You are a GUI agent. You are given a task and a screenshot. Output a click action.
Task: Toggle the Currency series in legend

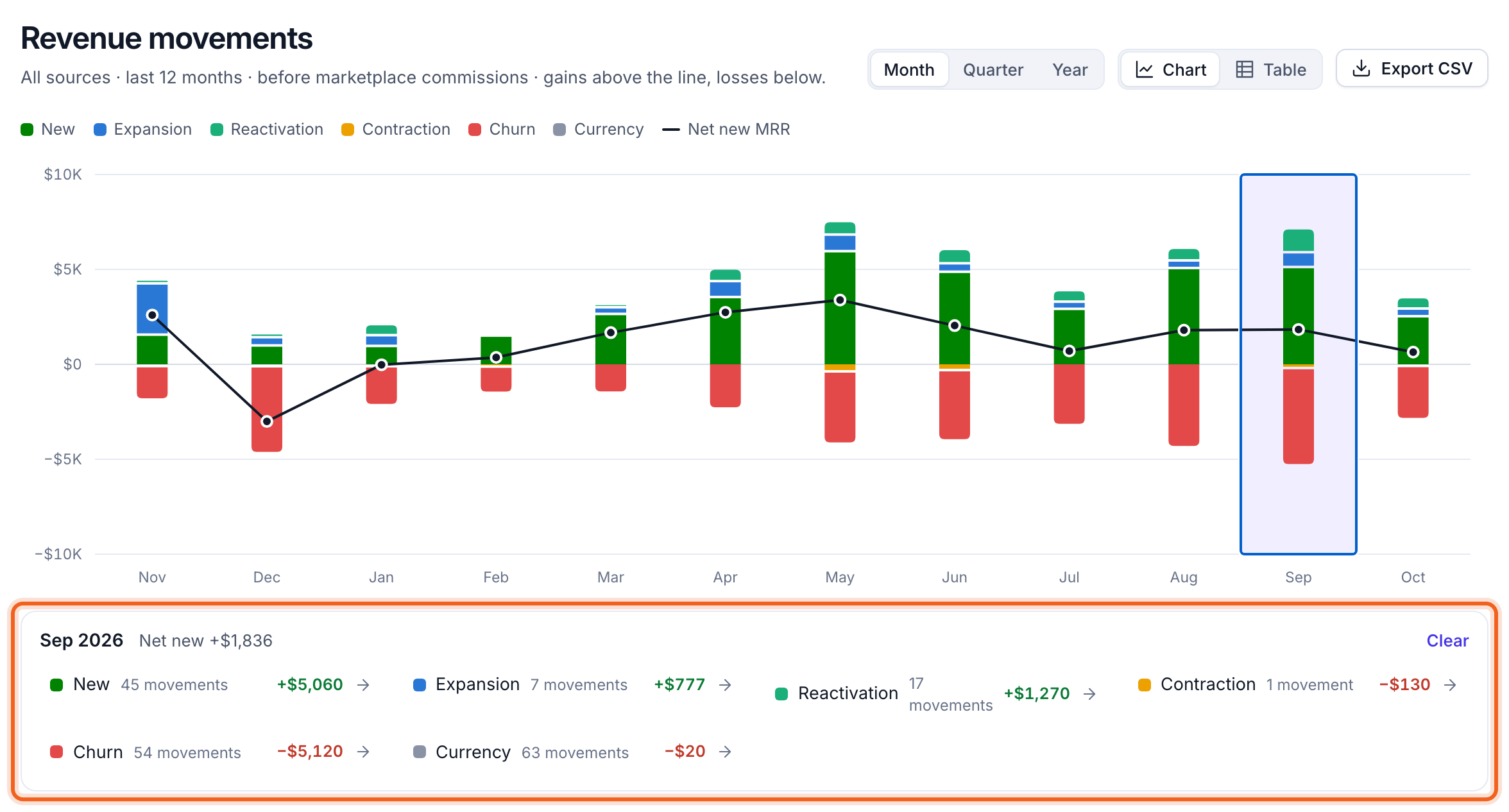pyautogui.click(x=599, y=130)
